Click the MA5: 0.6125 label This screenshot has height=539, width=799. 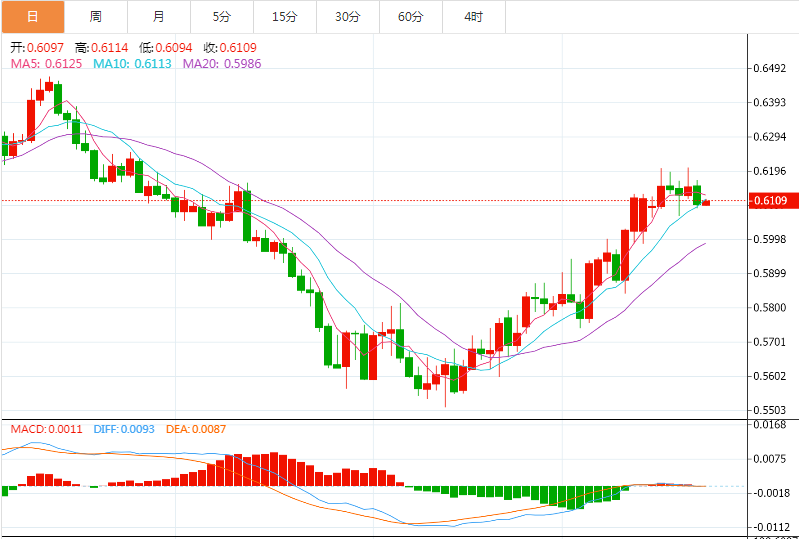[x=46, y=64]
